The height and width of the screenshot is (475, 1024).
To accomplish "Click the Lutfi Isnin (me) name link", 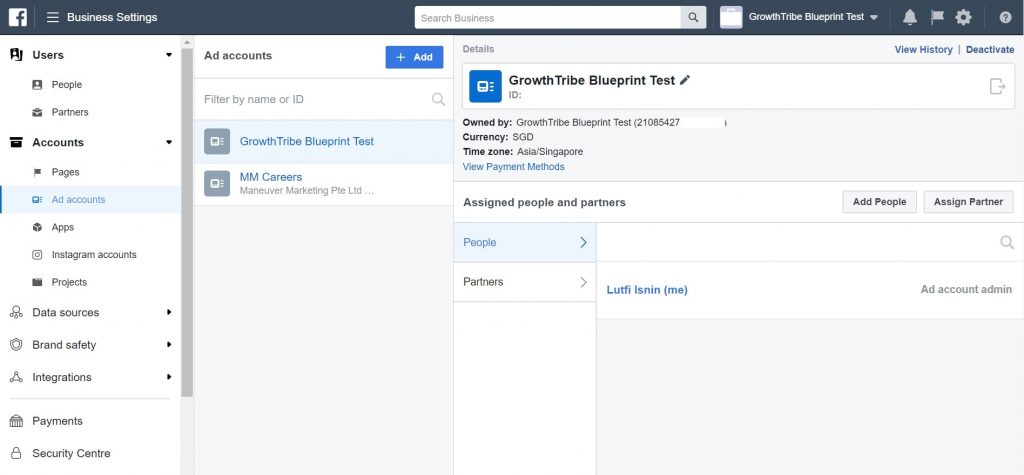I will 647,289.
